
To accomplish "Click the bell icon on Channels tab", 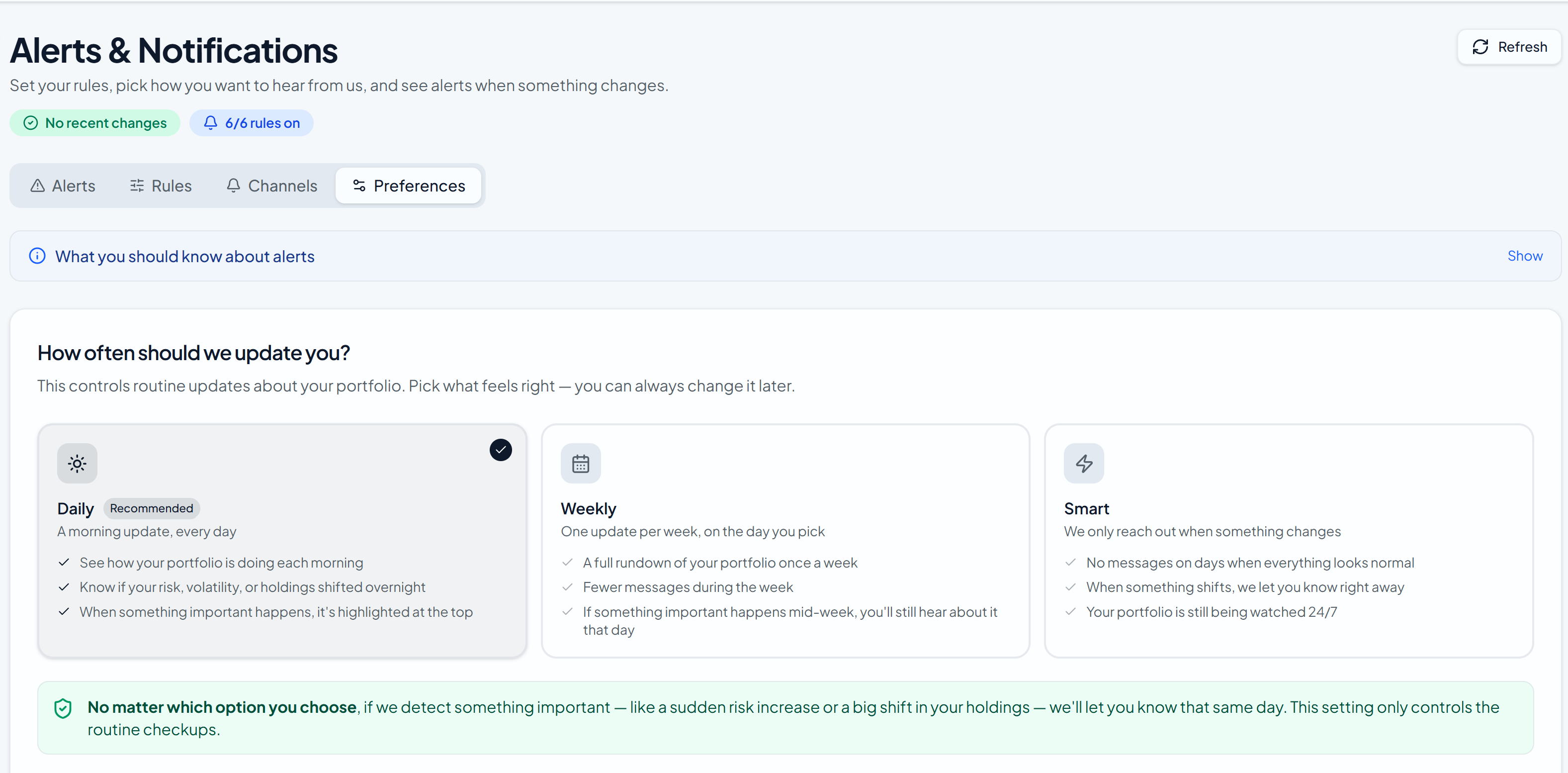I will pos(233,186).
